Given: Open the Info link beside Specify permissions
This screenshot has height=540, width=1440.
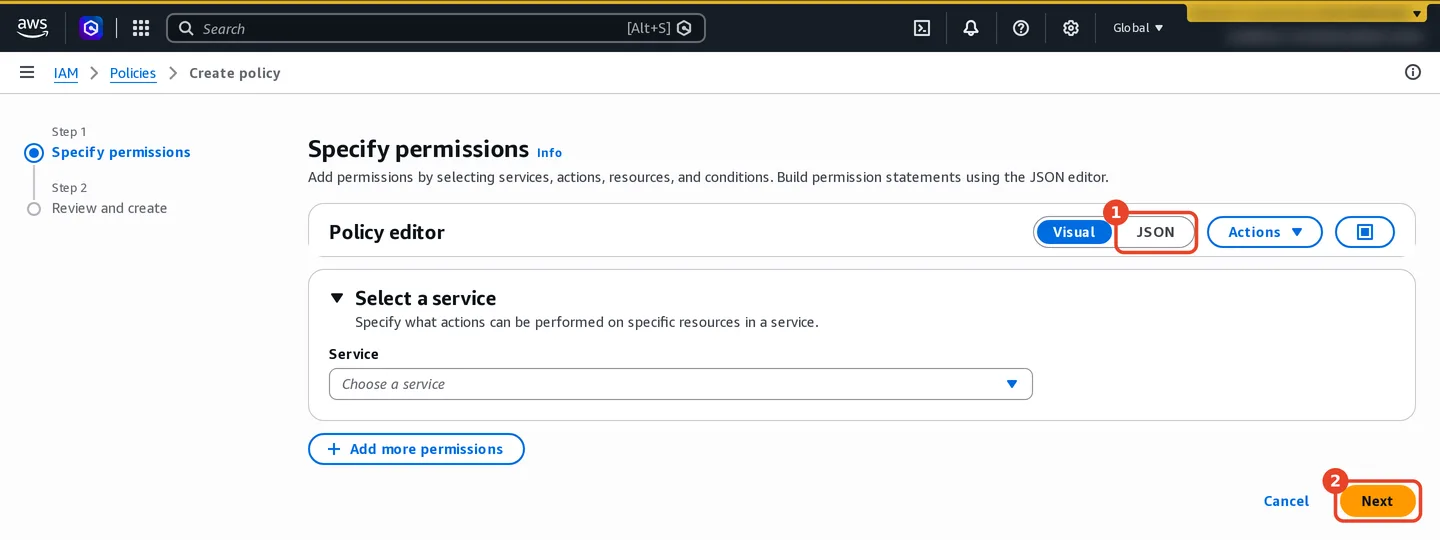Looking at the screenshot, I should 549,153.
